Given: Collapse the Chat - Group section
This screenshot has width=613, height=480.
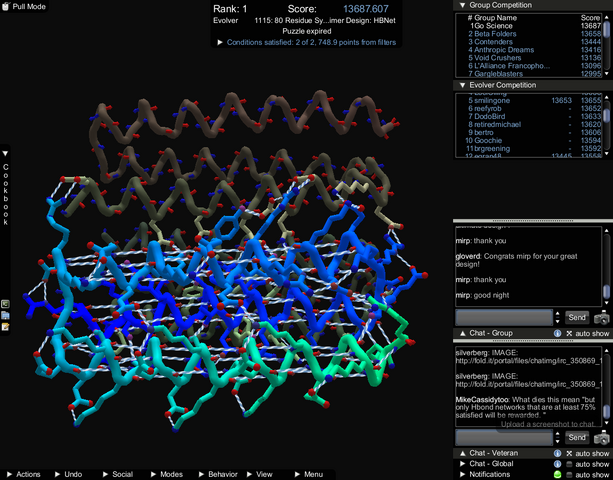Looking at the screenshot, I should [462, 333].
